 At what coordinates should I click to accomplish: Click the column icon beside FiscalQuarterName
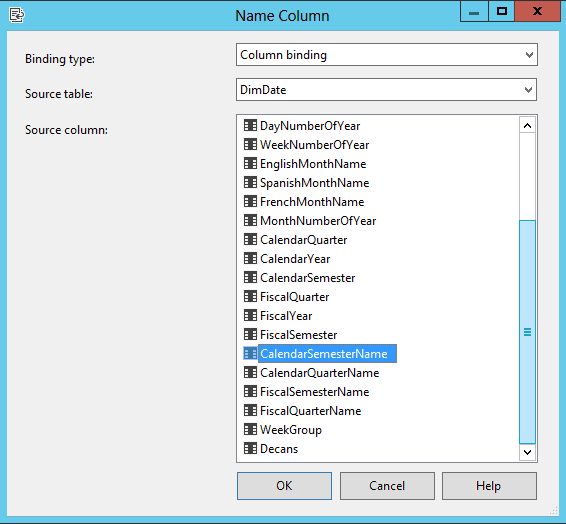(x=250, y=410)
